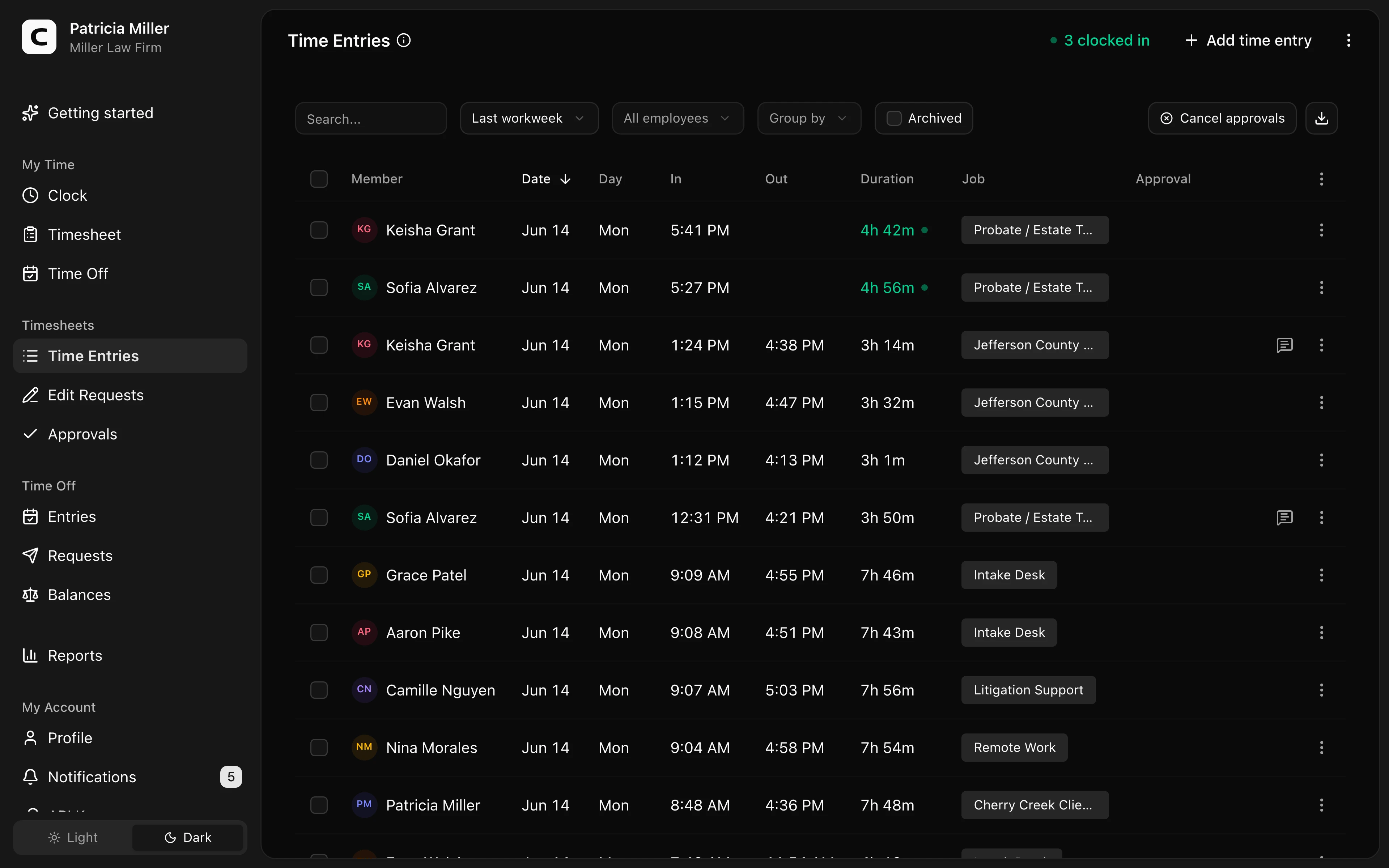
Task: Open row menu for Camille Nguyen entry
Action: (1321, 690)
